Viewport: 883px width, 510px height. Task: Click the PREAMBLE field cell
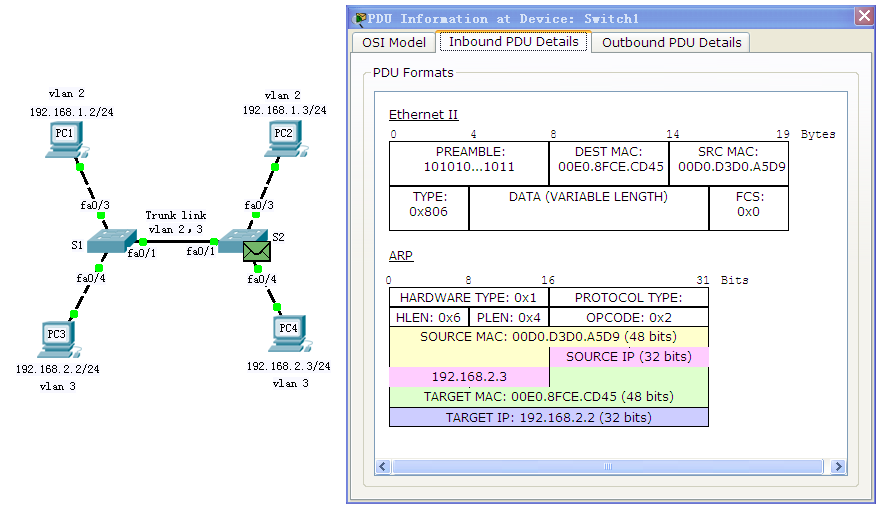point(469,163)
